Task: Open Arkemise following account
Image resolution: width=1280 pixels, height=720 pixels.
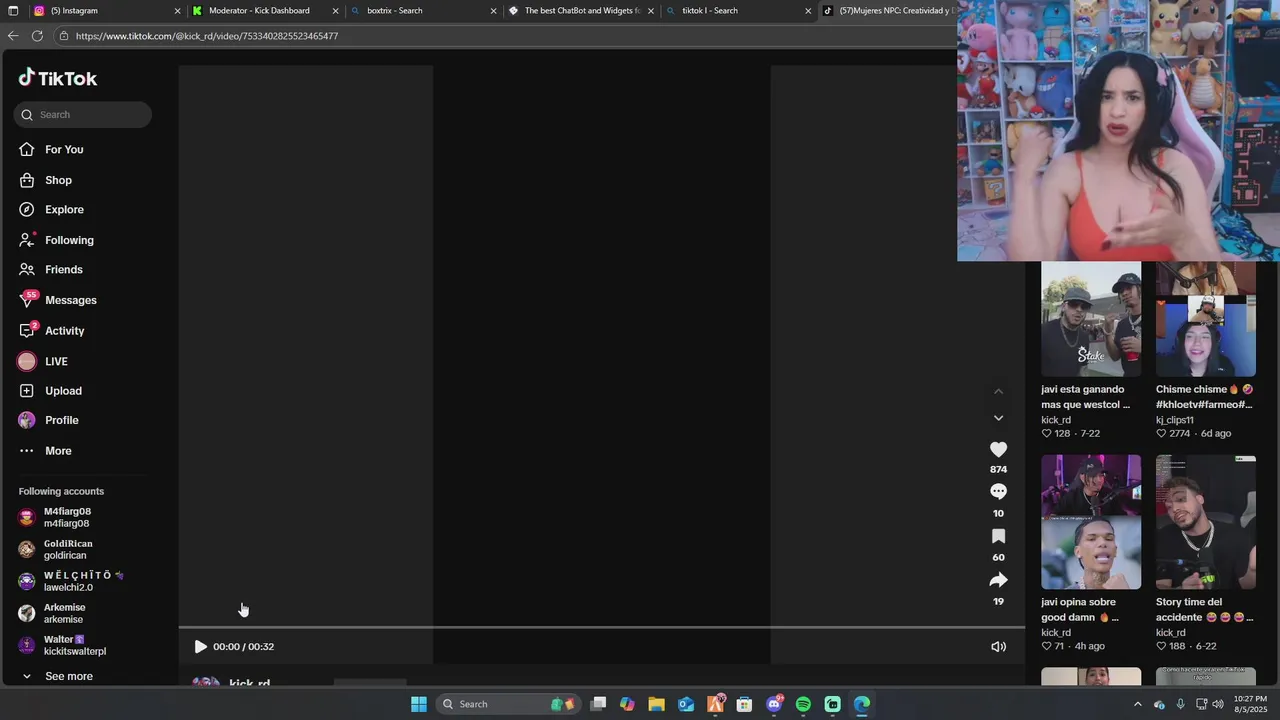Action: [x=64, y=613]
